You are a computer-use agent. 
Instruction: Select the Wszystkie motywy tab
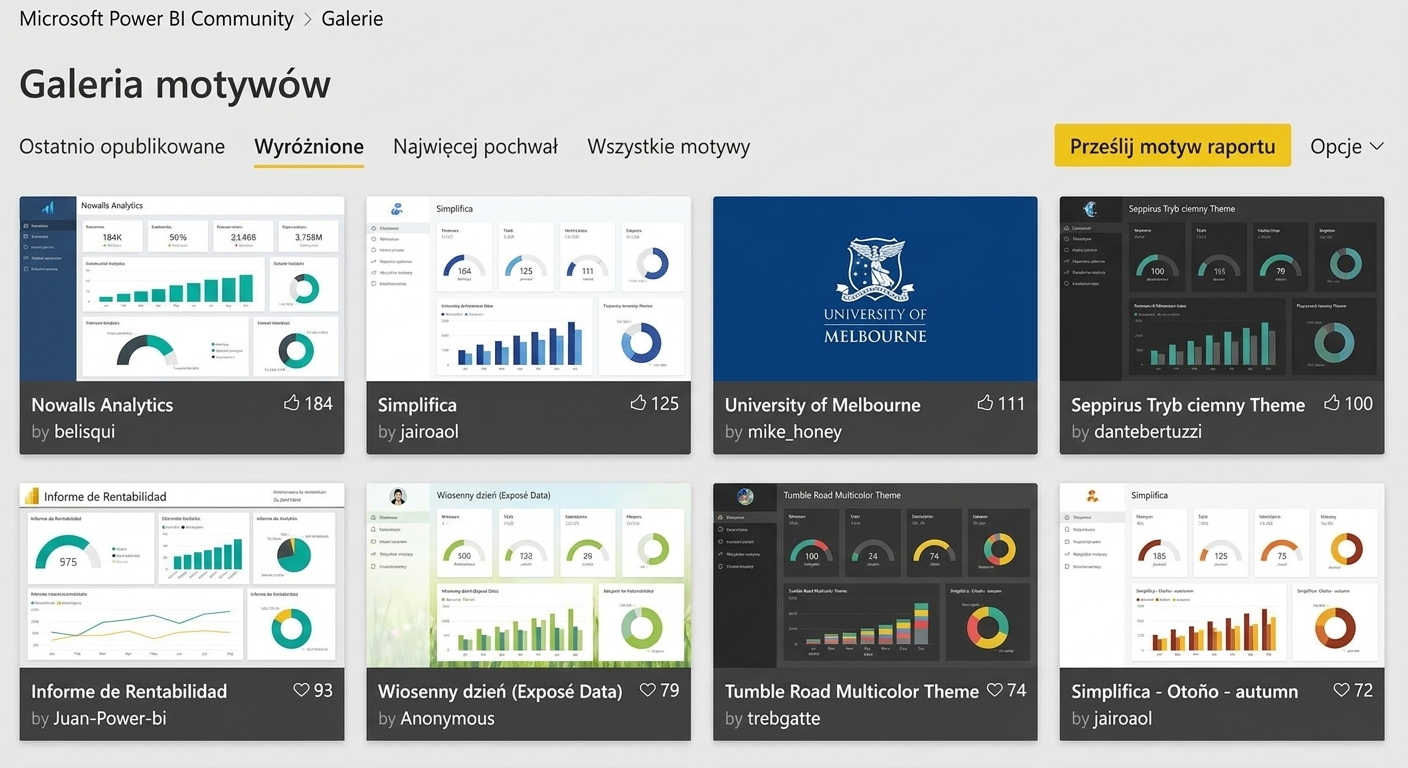[x=668, y=147]
